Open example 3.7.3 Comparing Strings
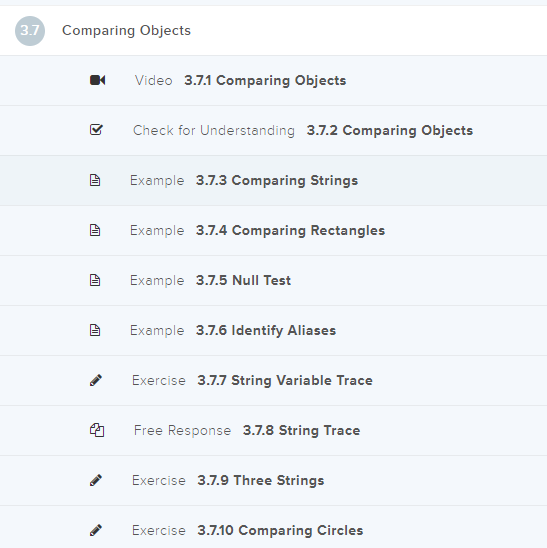 [273, 180]
